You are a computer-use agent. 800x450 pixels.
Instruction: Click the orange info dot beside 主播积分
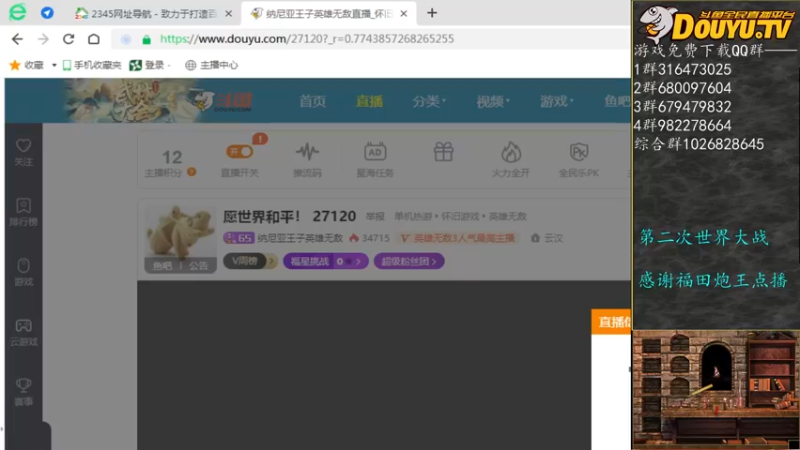[x=192, y=172]
